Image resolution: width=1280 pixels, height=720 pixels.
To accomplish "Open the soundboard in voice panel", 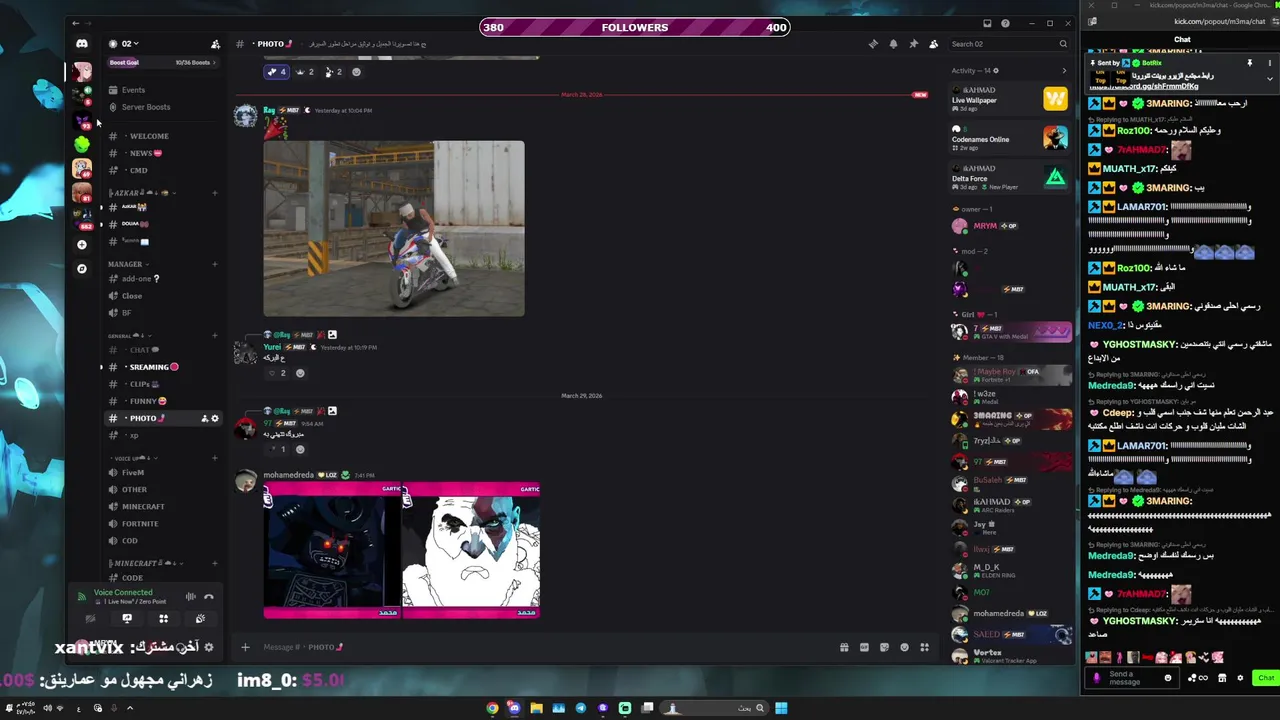I will (x=200, y=619).
